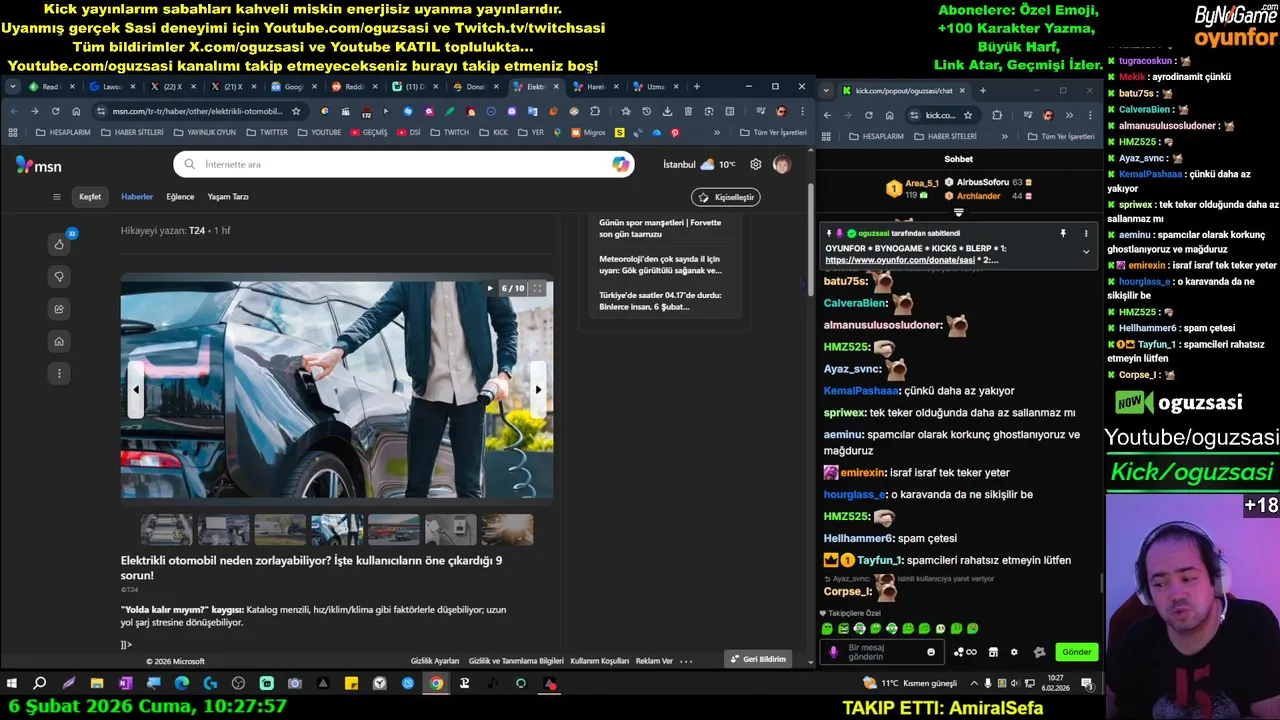This screenshot has width=1280, height=720.
Task: Select first slideshow thumbnail below image
Action: click(166, 529)
